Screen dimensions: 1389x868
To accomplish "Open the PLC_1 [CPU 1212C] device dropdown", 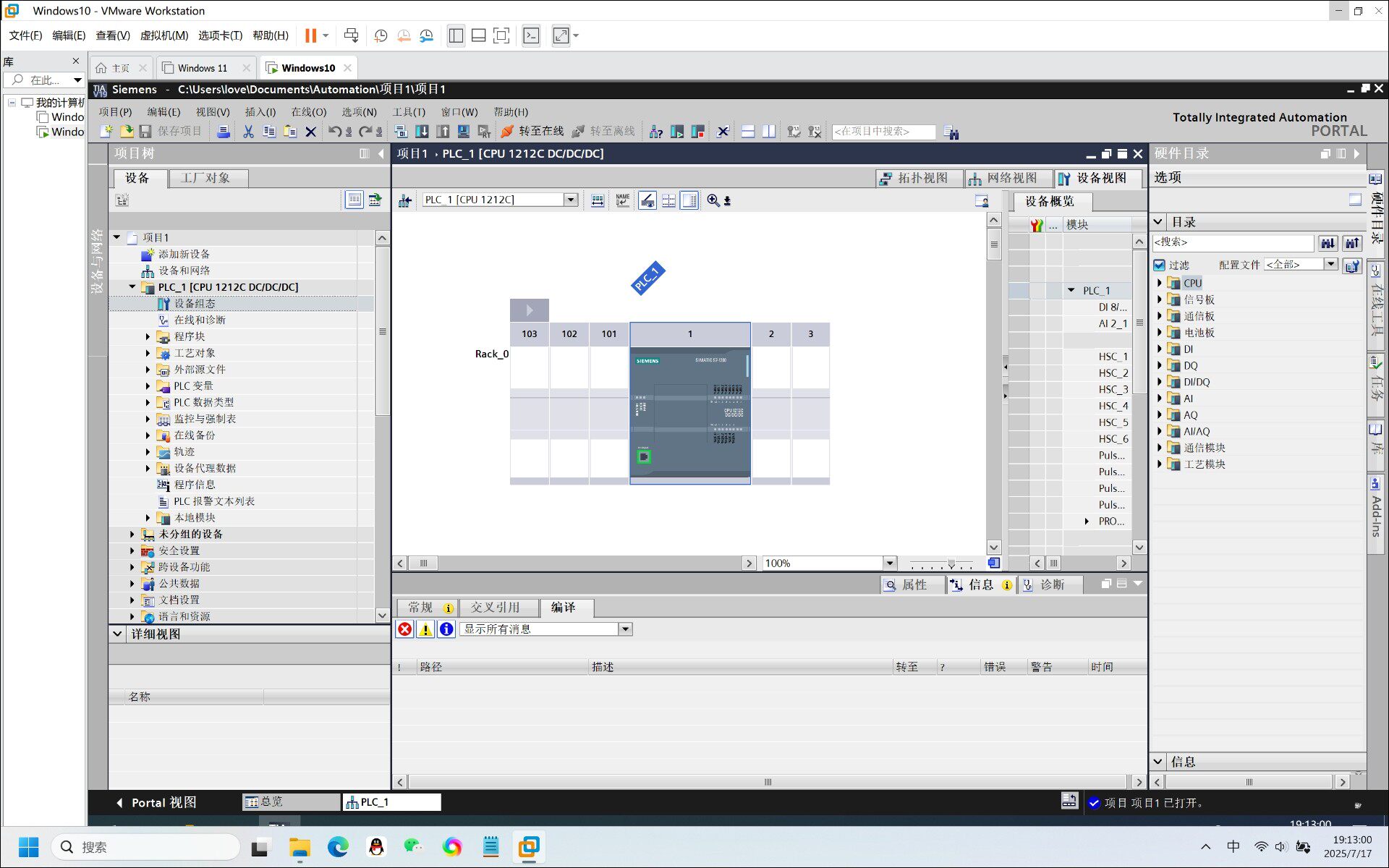I will (571, 200).
